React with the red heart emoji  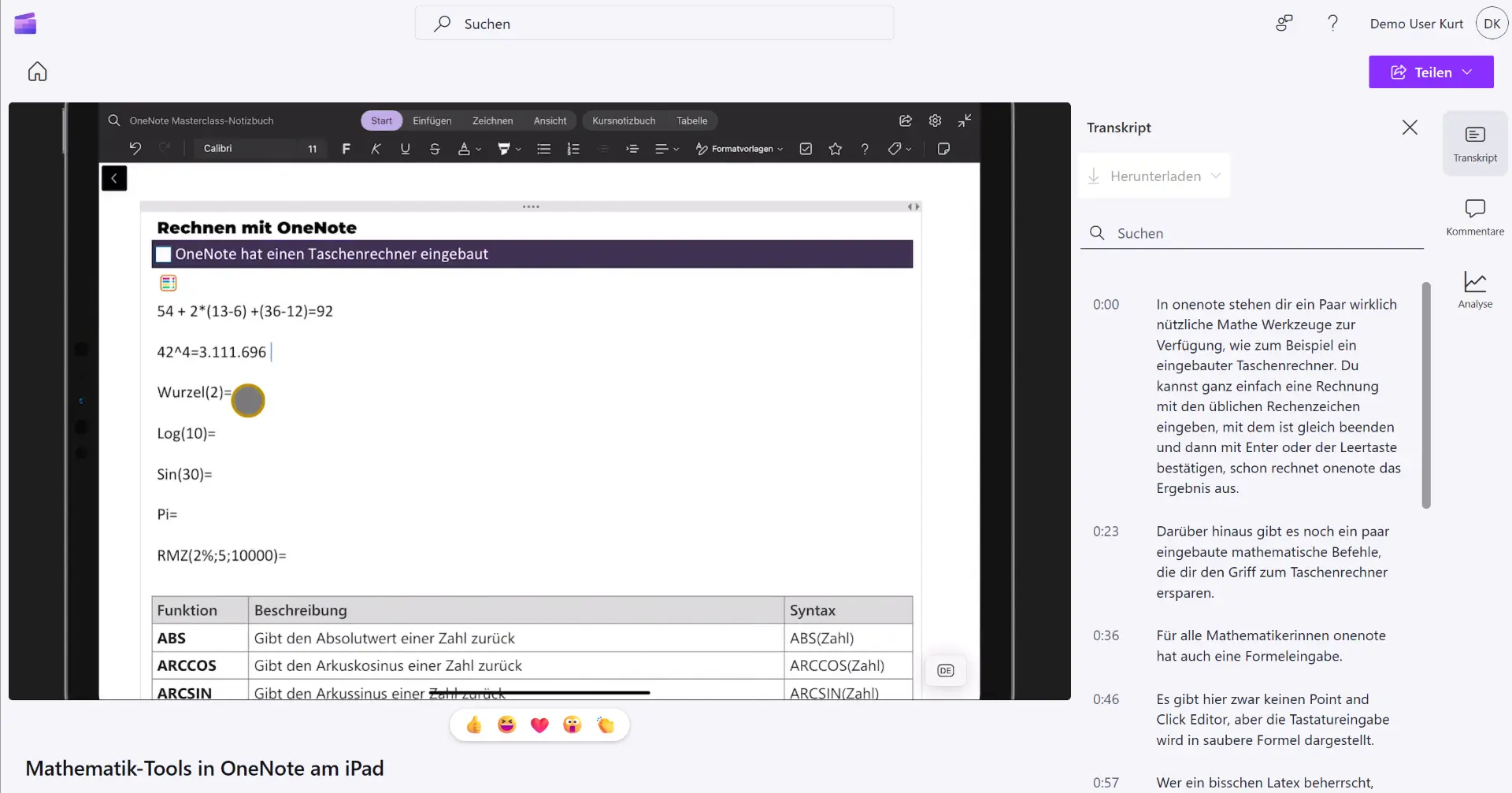tap(539, 725)
